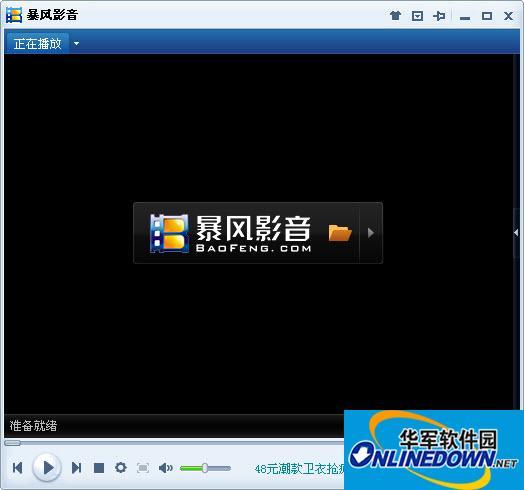524x490 pixels.
Task: Close the Baofeng player window
Action: [x=509, y=16]
